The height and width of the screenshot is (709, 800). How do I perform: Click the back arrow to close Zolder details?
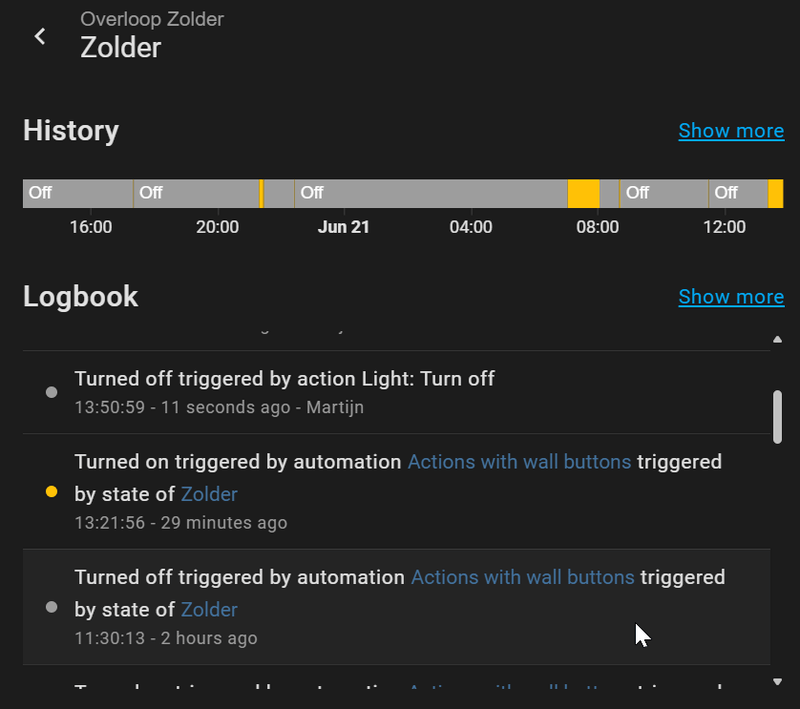click(x=40, y=35)
